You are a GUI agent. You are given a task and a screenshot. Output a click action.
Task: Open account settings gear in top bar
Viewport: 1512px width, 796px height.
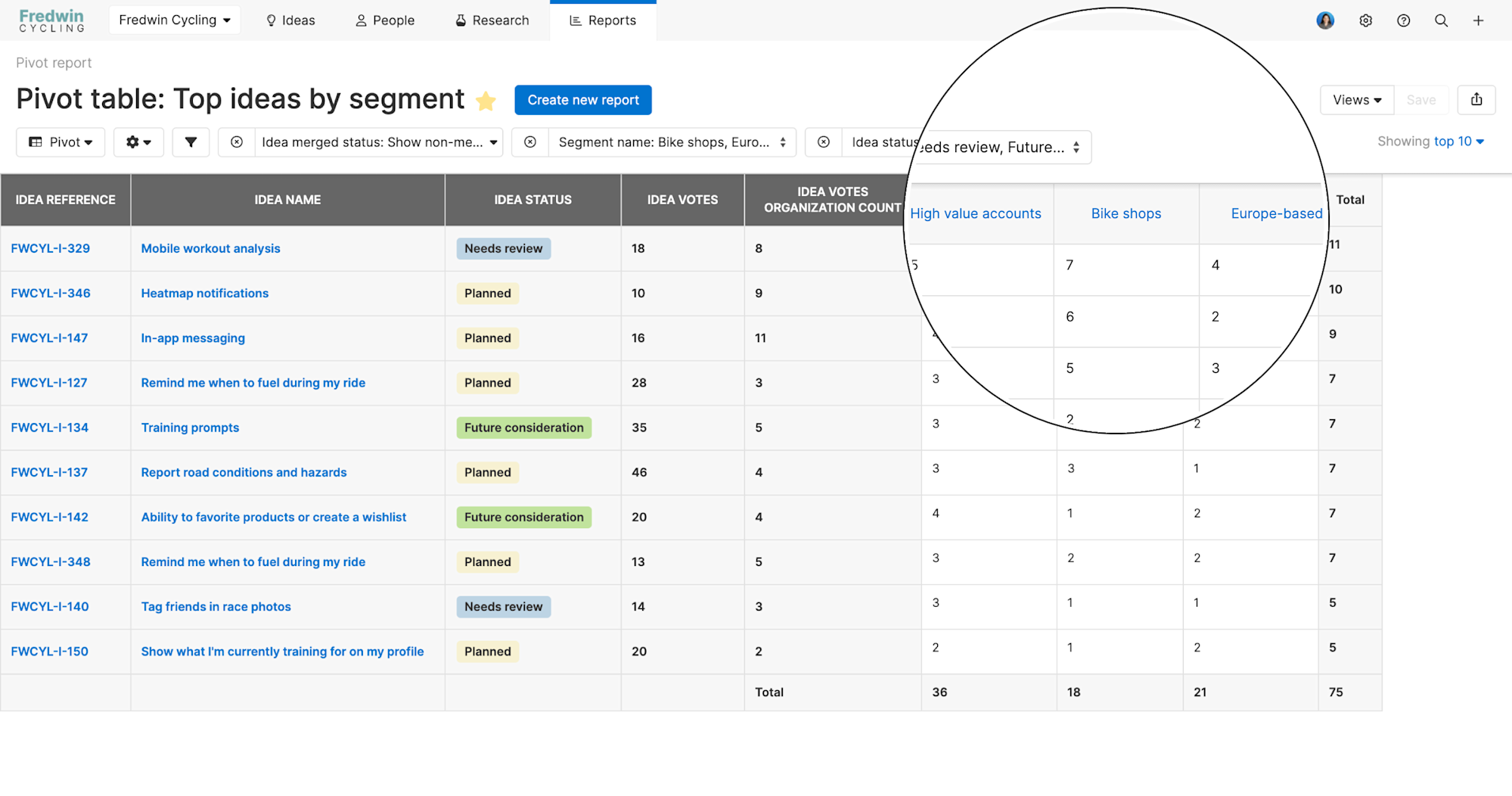(1365, 20)
